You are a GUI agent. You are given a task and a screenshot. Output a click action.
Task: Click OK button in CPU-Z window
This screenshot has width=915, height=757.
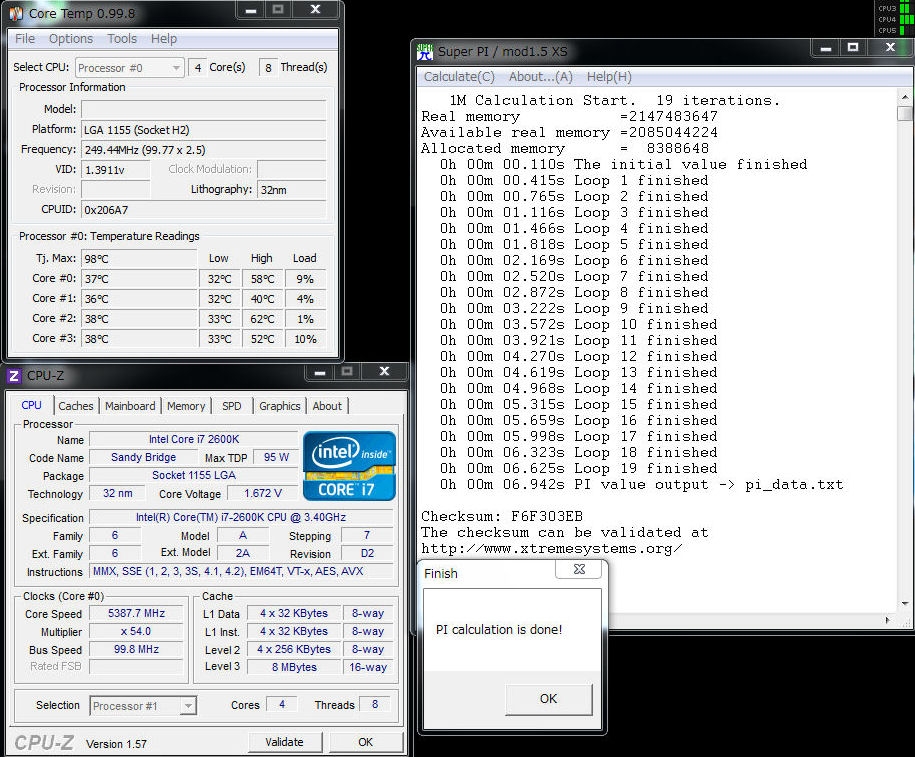365,742
